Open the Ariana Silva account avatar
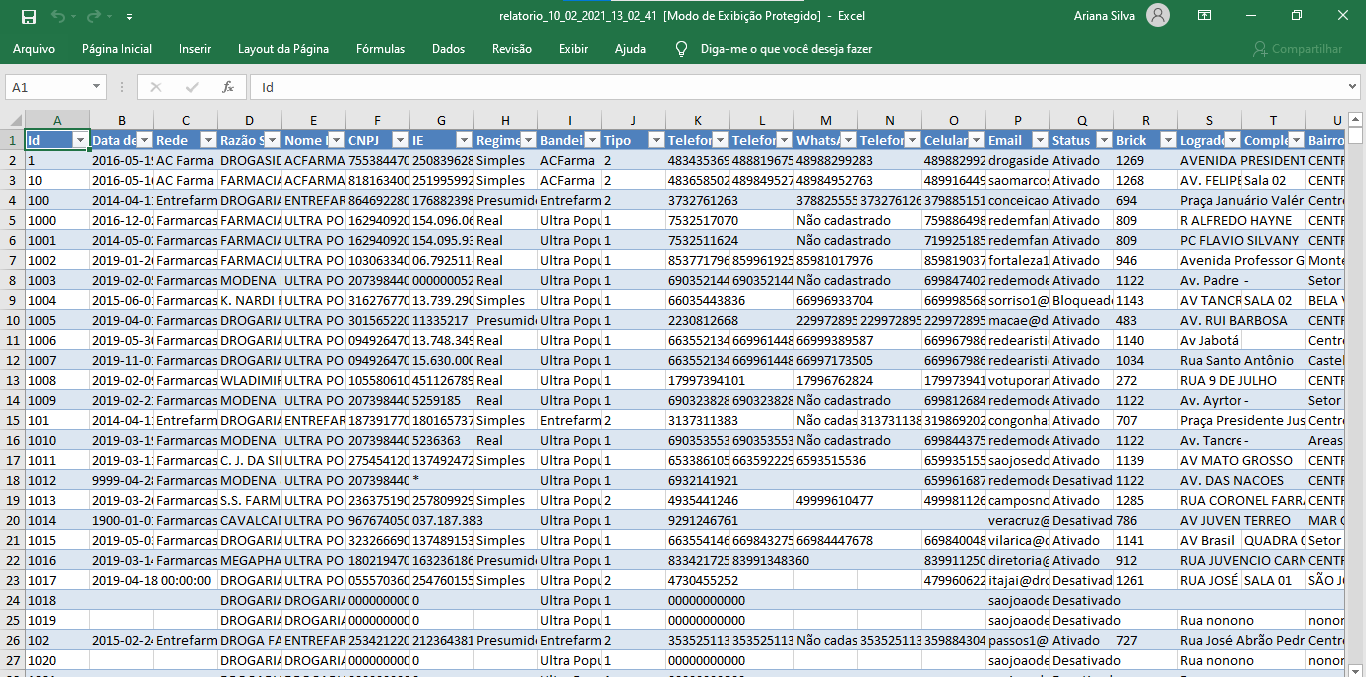This screenshot has height=677, width=1366. tap(1158, 16)
